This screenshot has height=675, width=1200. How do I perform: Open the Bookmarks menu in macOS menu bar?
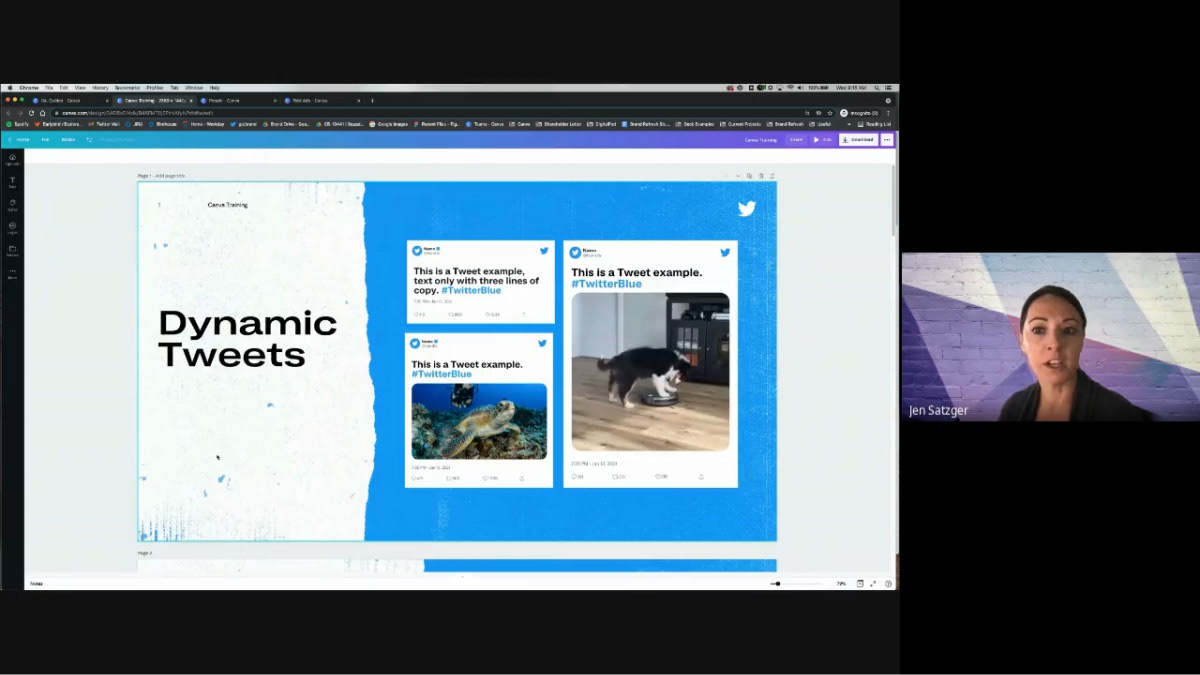127,87
